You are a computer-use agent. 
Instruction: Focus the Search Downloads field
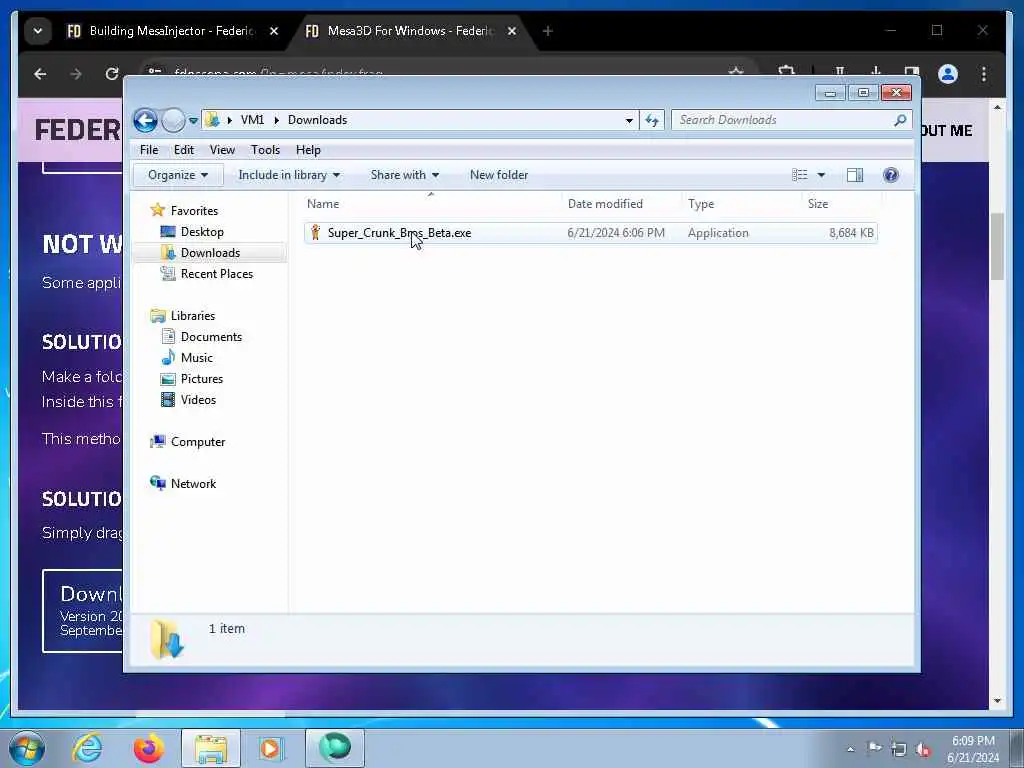[x=782, y=120]
